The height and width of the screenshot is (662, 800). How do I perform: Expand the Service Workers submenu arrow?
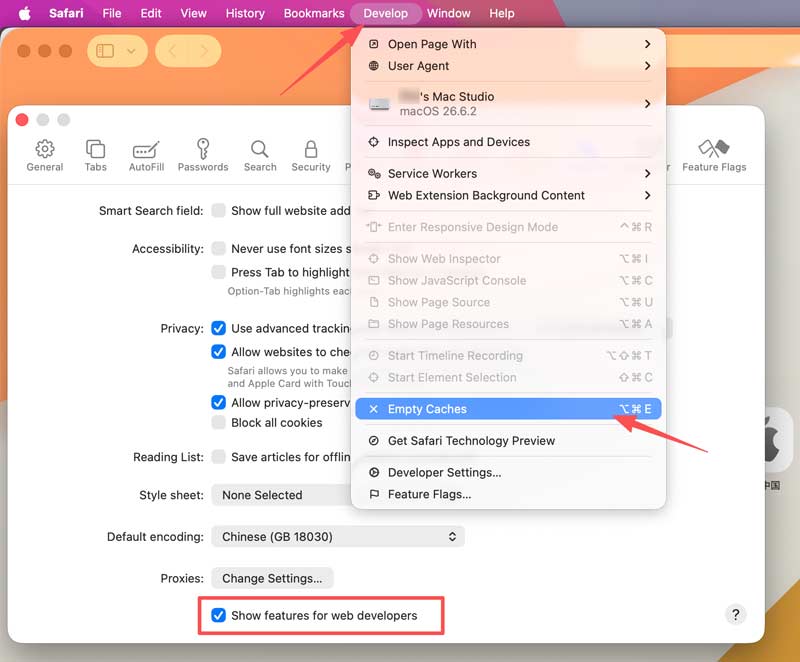647,173
